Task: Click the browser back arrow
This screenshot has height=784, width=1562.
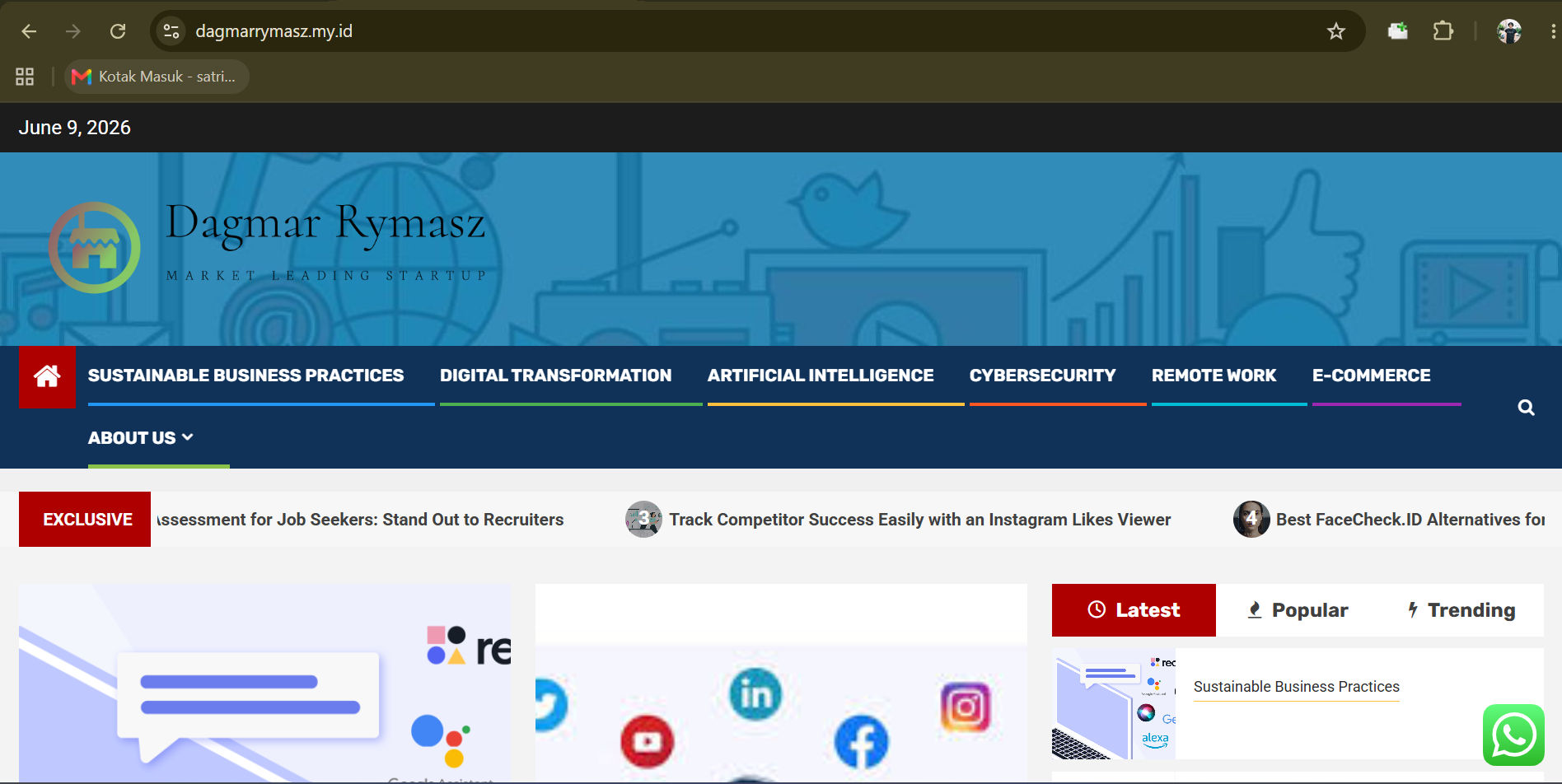Action: [29, 31]
